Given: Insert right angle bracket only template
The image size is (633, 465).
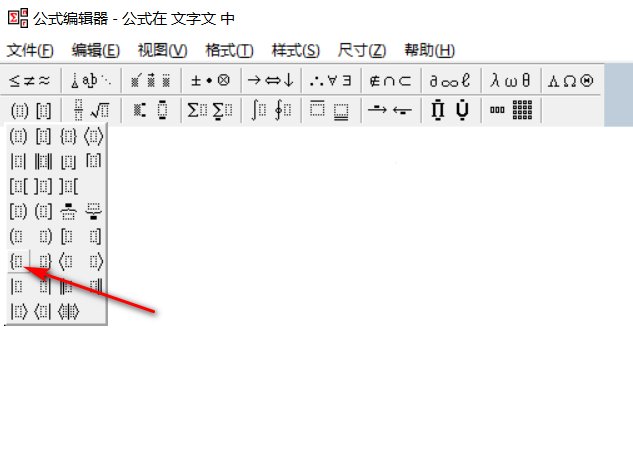Looking at the screenshot, I should (94, 262).
